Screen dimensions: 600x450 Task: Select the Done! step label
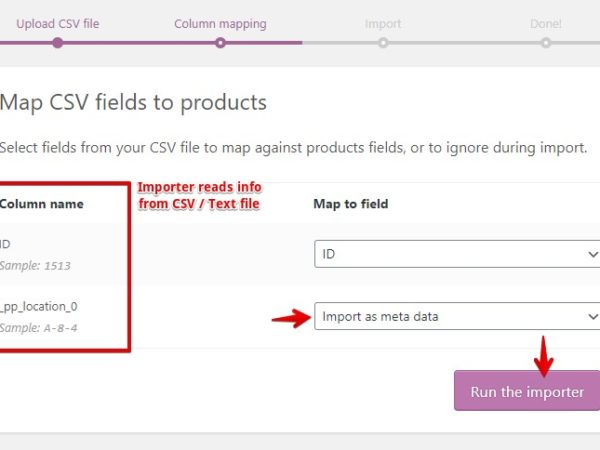[x=545, y=23]
